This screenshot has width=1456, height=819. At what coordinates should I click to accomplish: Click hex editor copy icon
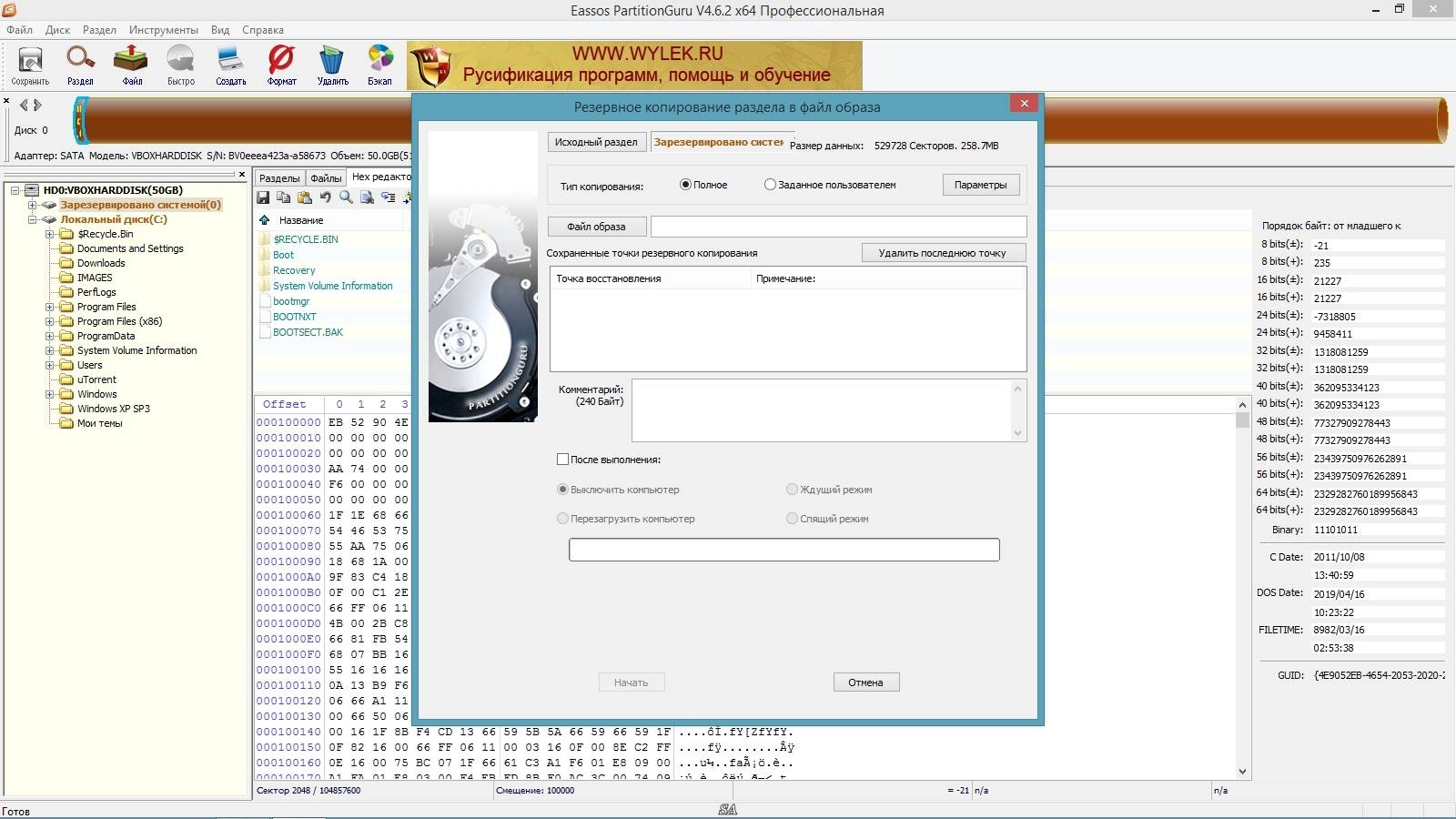point(284,197)
